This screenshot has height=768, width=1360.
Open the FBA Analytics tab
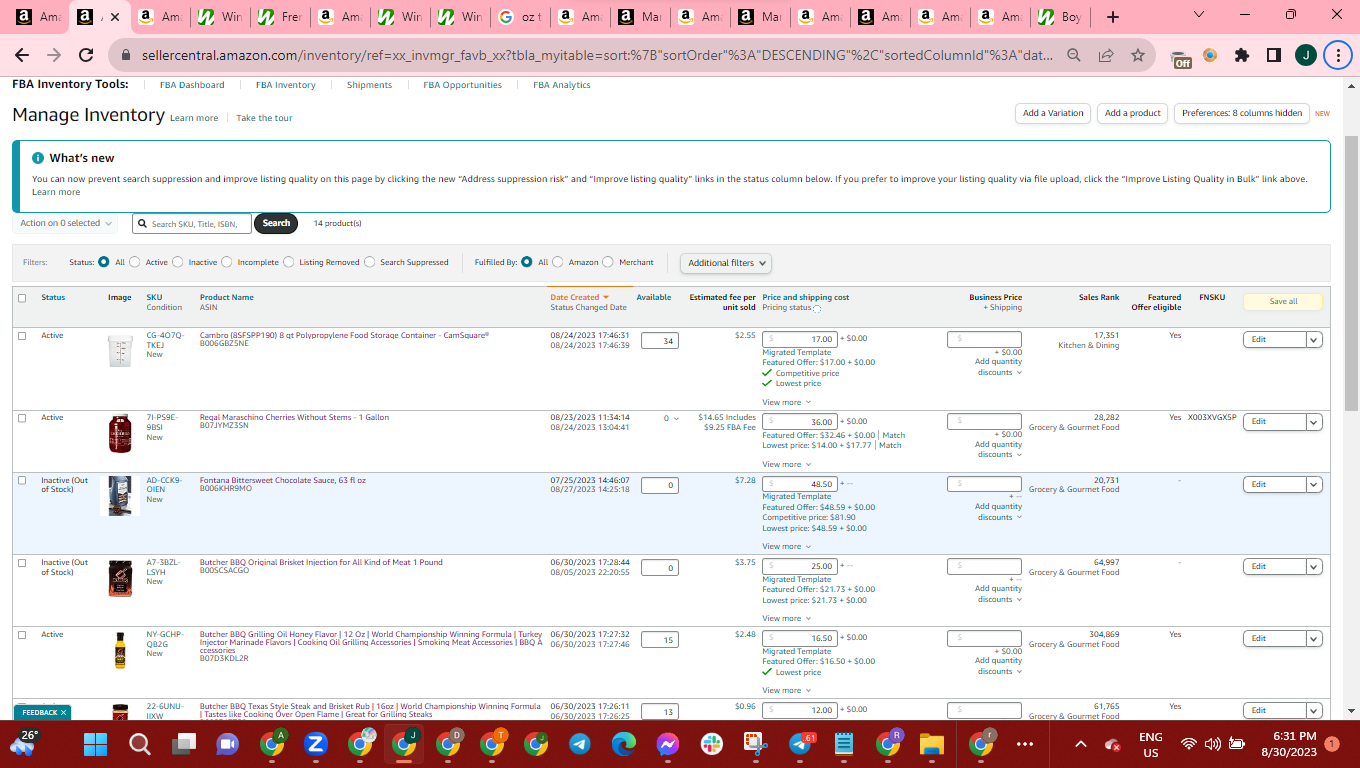pos(562,85)
